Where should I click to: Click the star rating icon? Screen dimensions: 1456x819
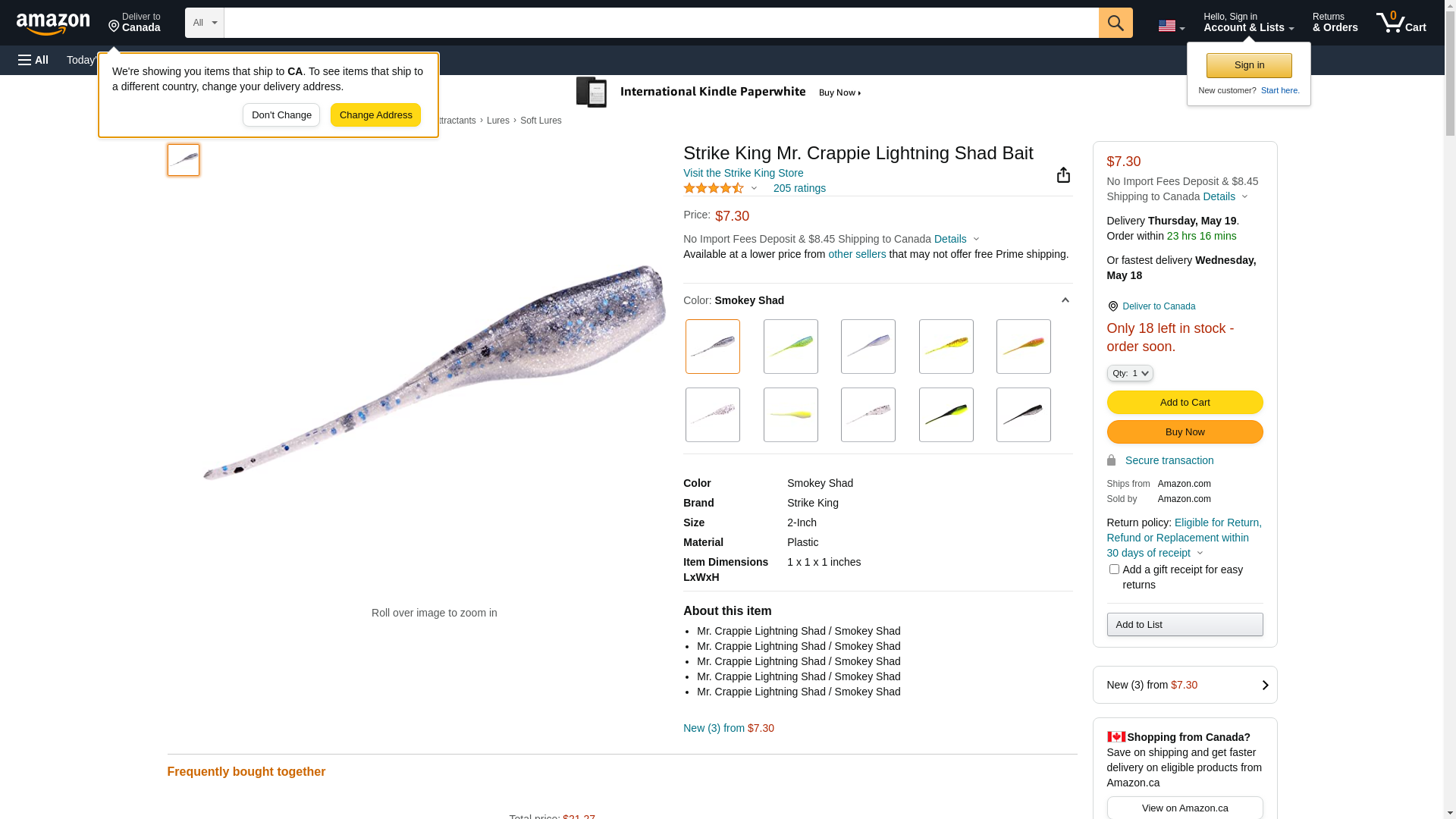pos(714,188)
